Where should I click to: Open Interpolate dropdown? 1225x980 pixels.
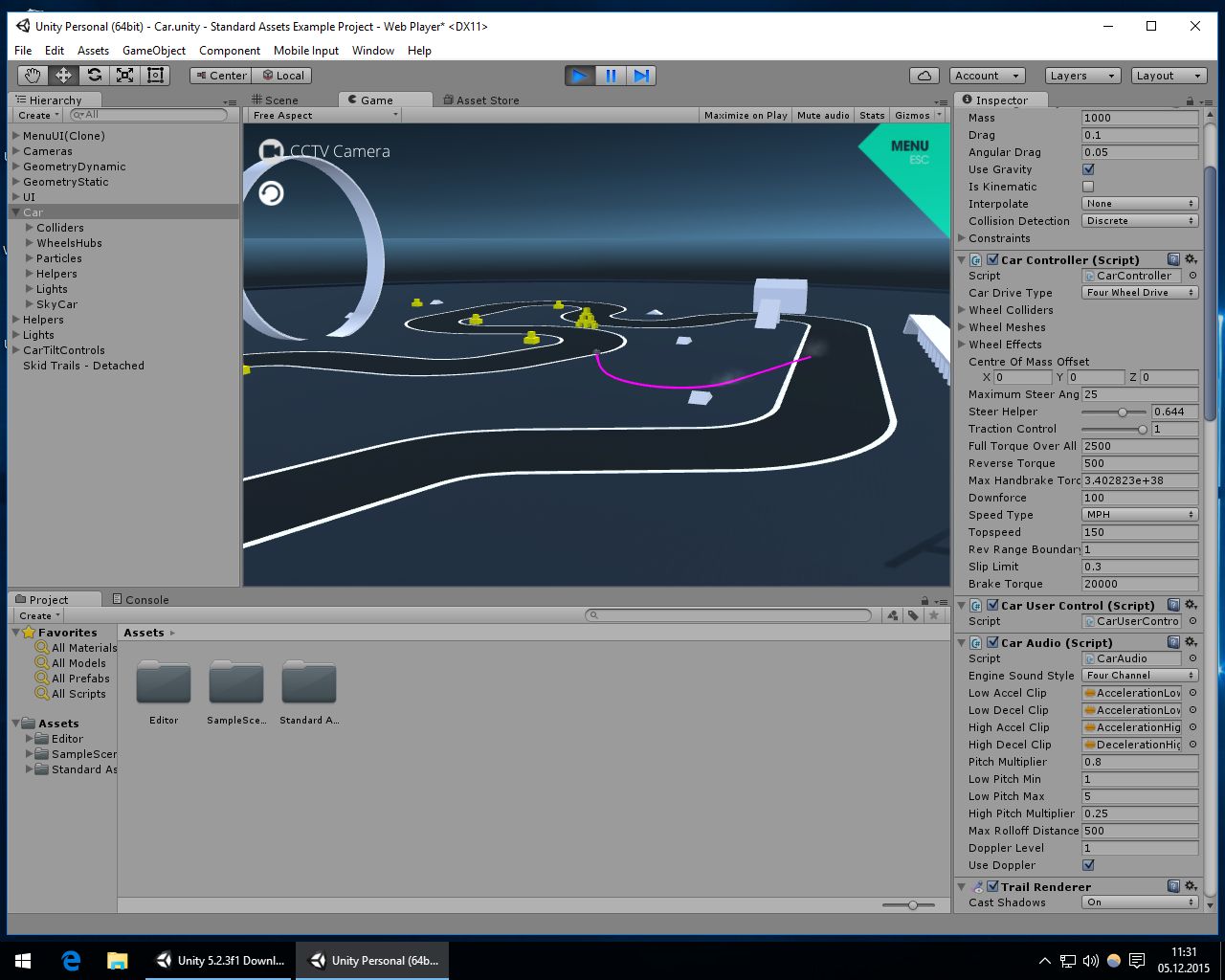1140,204
